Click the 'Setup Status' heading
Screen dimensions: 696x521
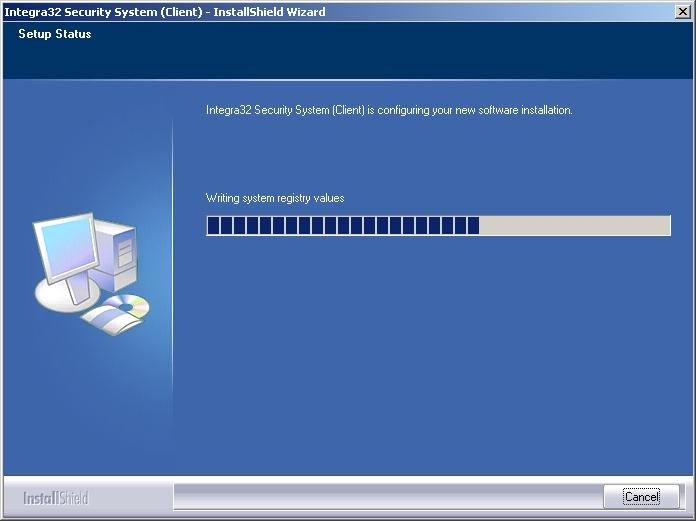pos(55,34)
